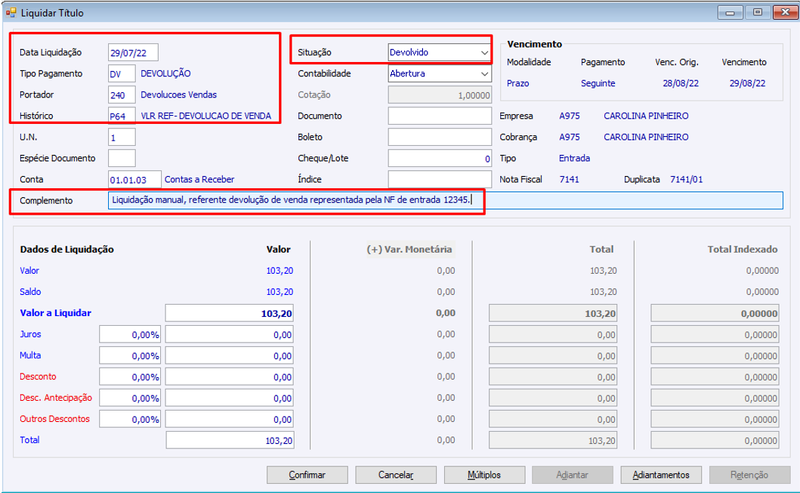Open the Situação dropdown showing Devolvido

click(439, 52)
